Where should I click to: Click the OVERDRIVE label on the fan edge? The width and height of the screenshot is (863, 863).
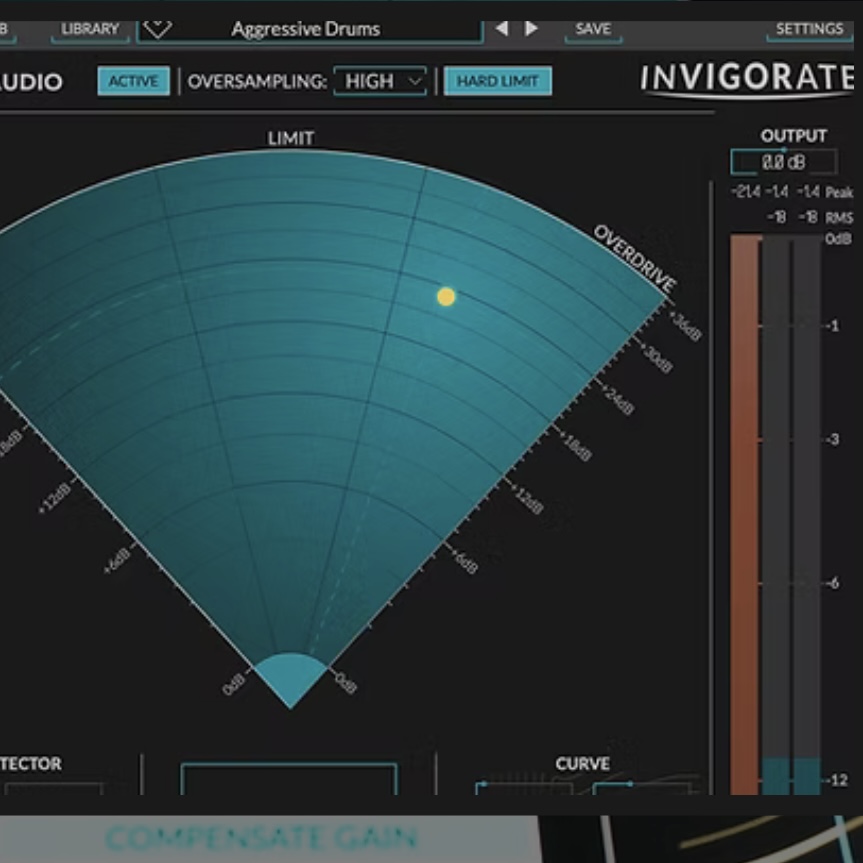(x=634, y=259)
